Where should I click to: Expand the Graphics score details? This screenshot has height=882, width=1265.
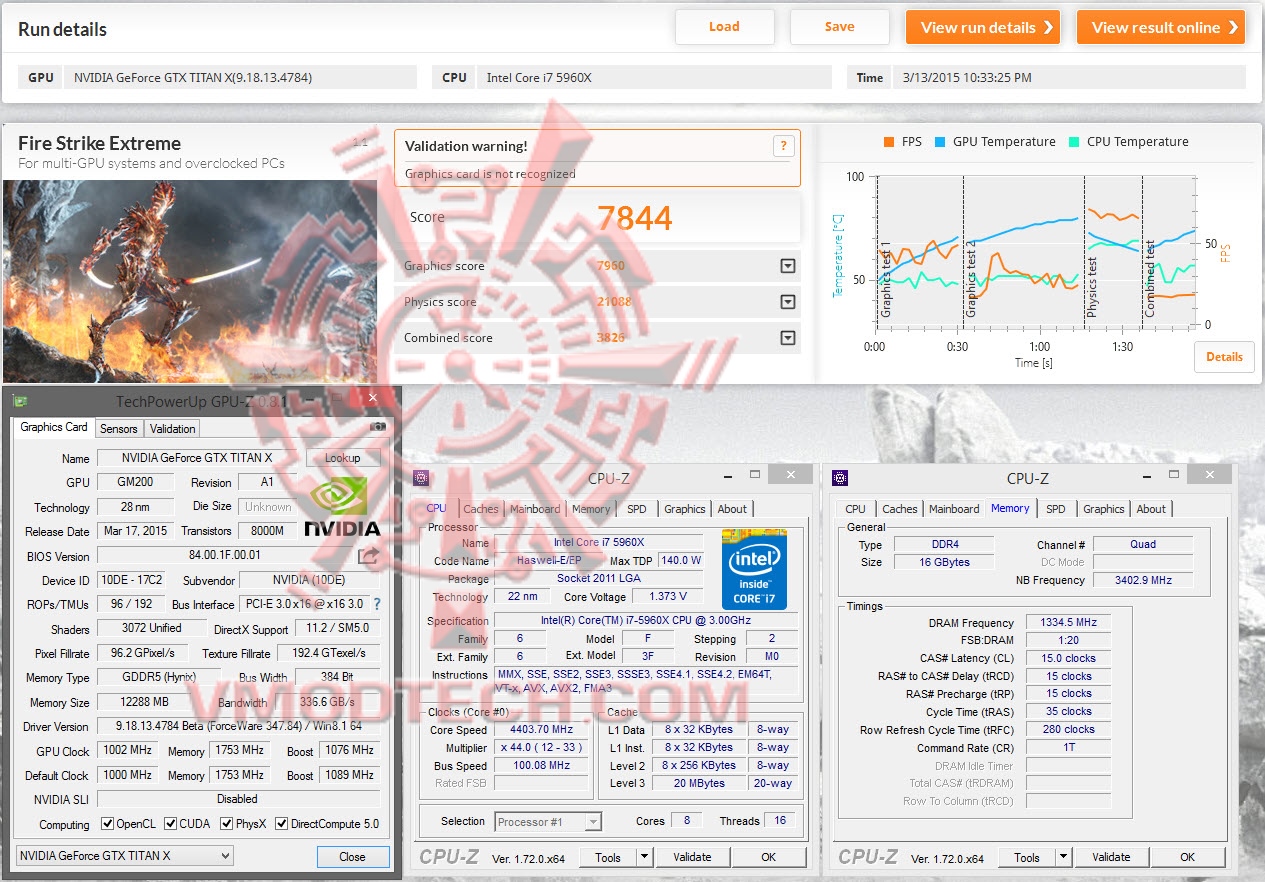[x=788, y=266]
